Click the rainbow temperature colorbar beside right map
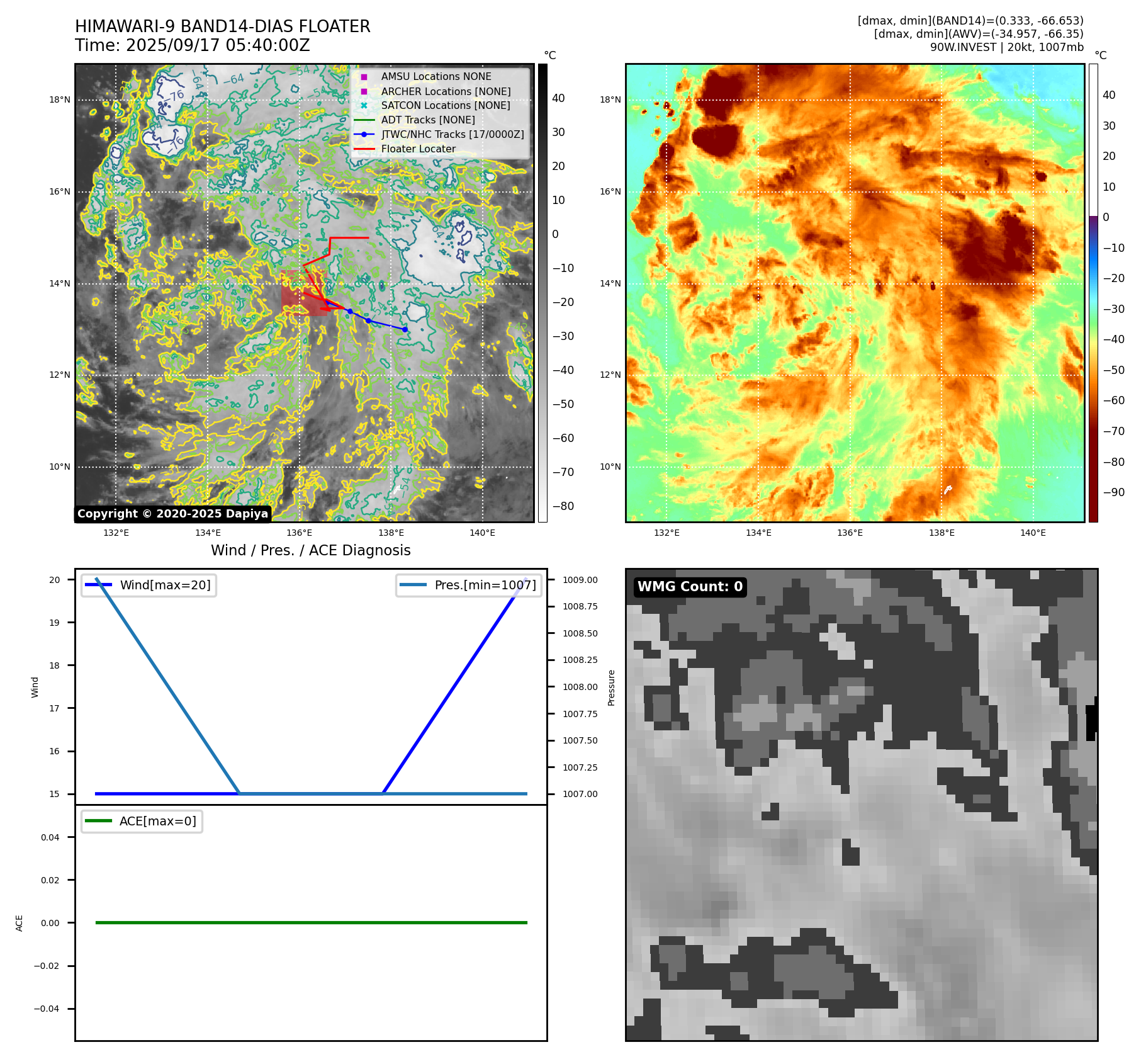This screenshot has width=1141, height=1064. click(1093, 293)
